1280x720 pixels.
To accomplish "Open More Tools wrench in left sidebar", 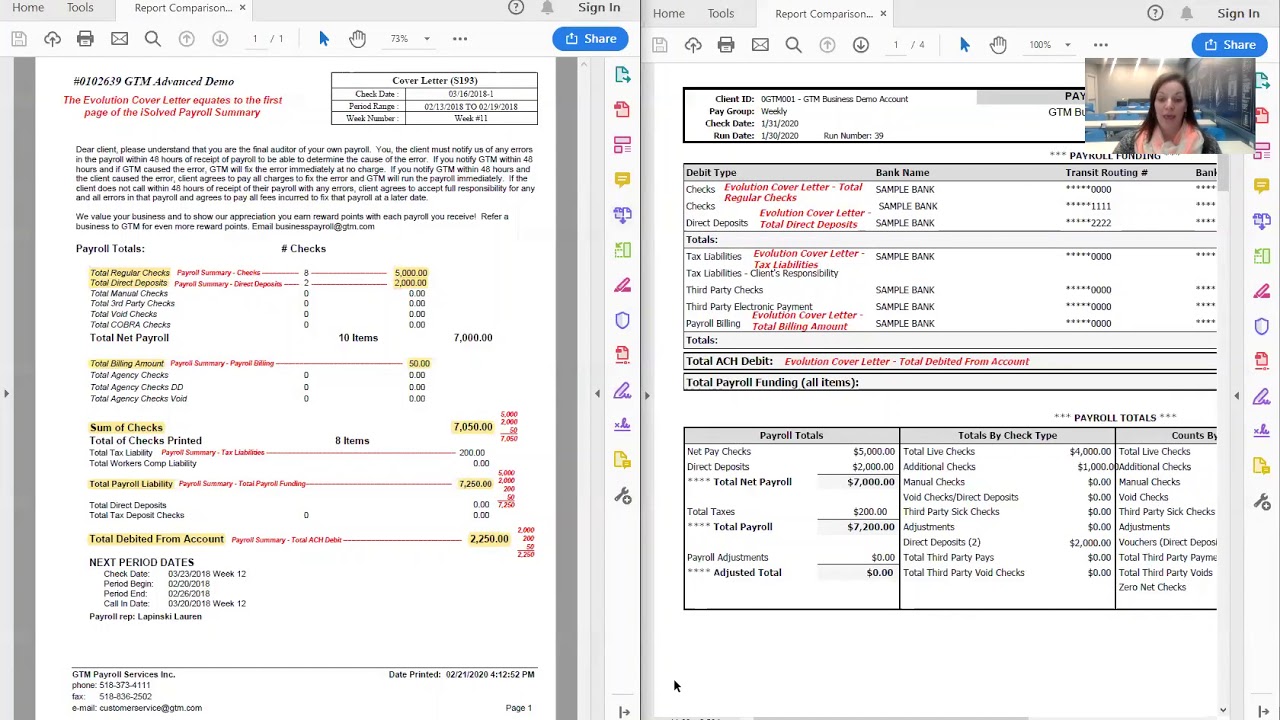I will coord(622,496).
